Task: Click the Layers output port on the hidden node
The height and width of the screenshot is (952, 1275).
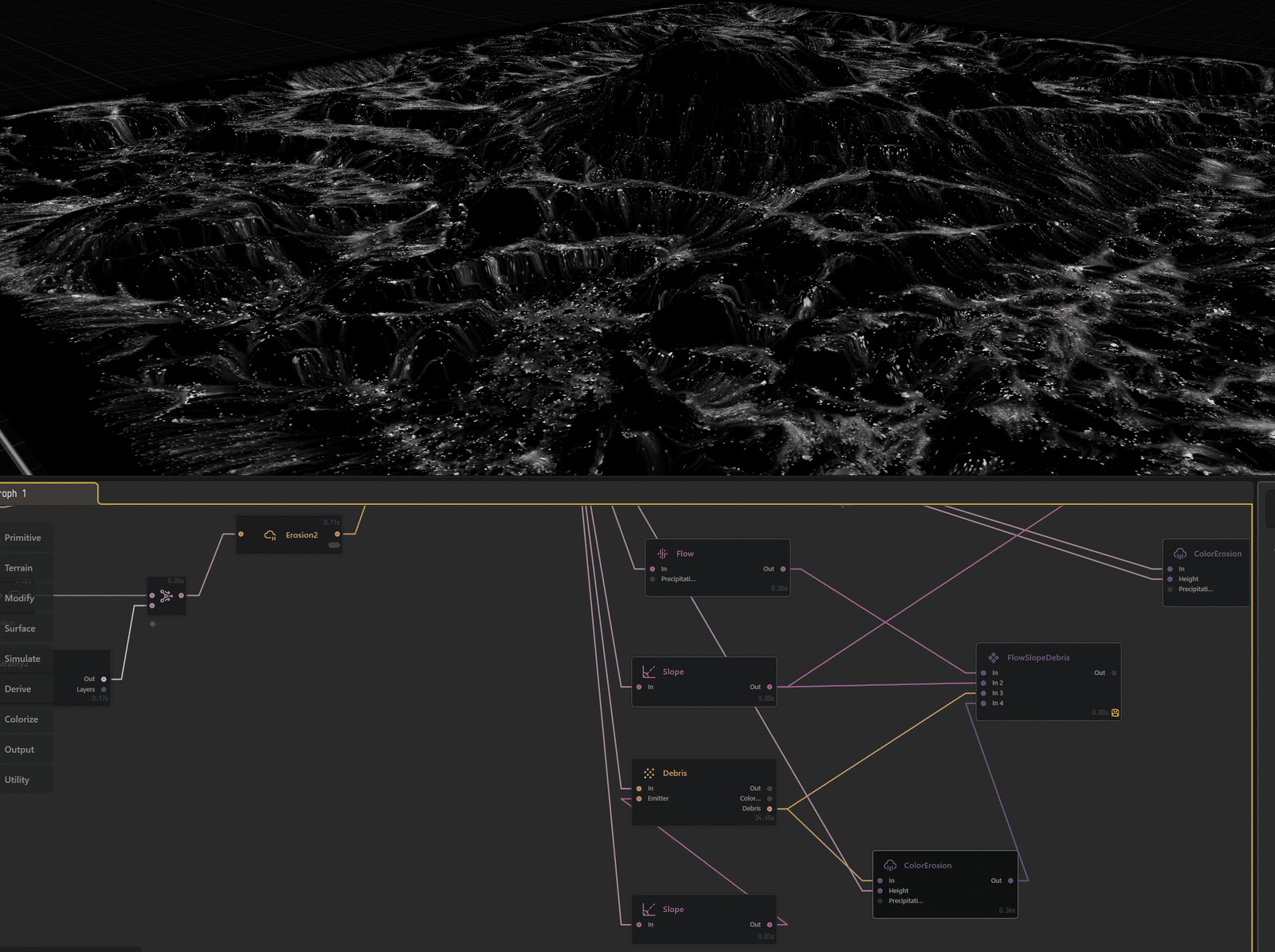Action: click(104, 689)
